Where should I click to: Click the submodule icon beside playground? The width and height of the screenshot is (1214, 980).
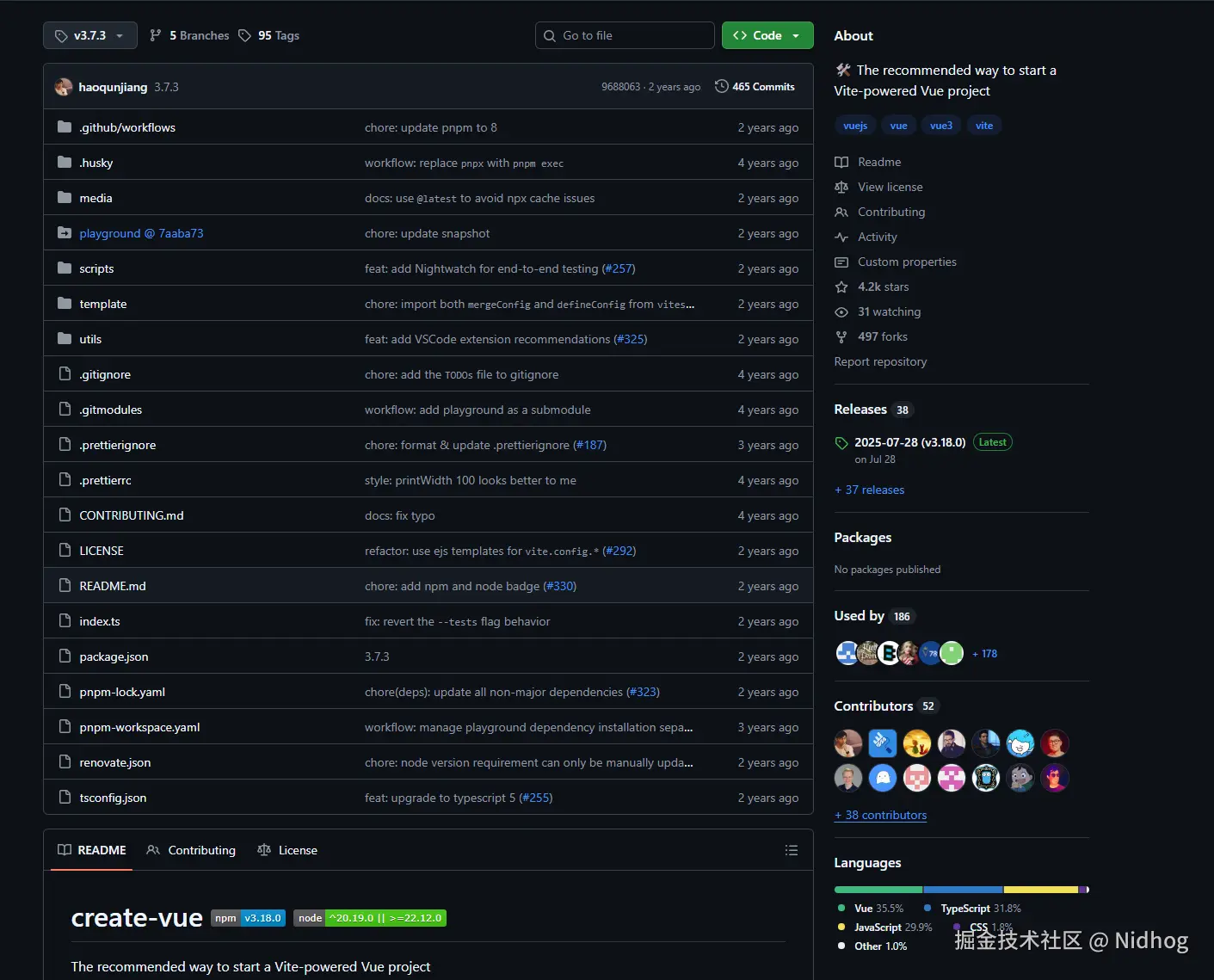tap(65, 233)
